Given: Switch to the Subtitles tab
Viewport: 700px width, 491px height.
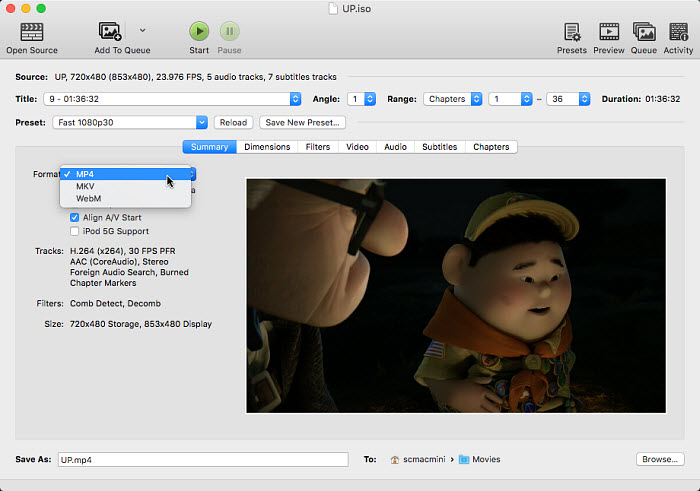Looking at the screenshot, I should pyautogui.click(x=440, y=147).
